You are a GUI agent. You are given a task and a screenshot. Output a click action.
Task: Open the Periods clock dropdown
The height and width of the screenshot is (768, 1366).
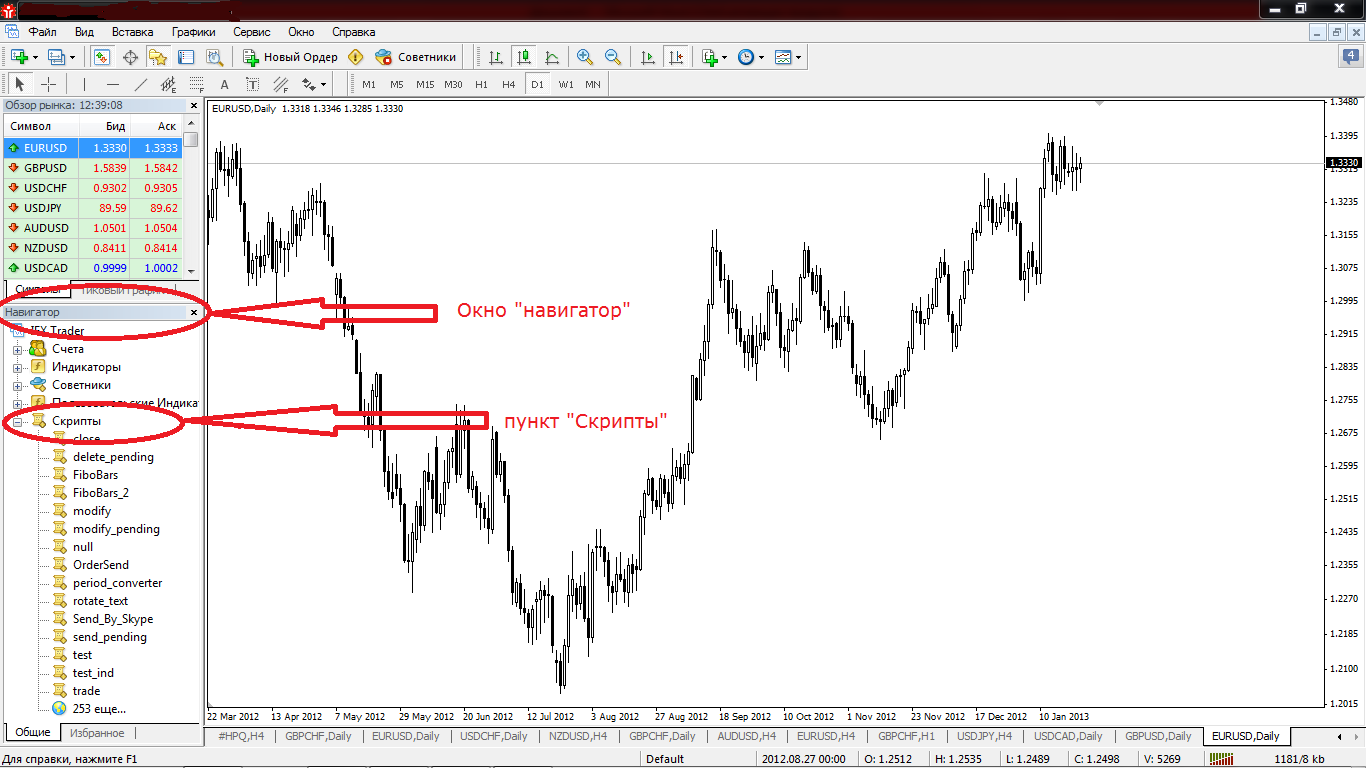click(750, 57)
